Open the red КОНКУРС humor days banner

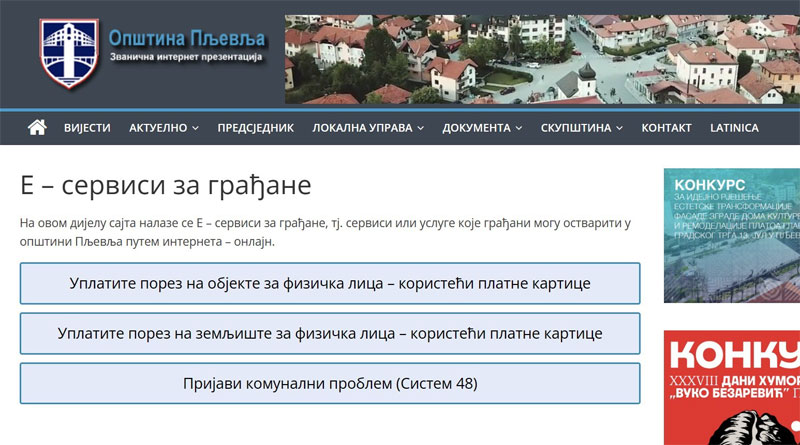[x=732, y=388]
